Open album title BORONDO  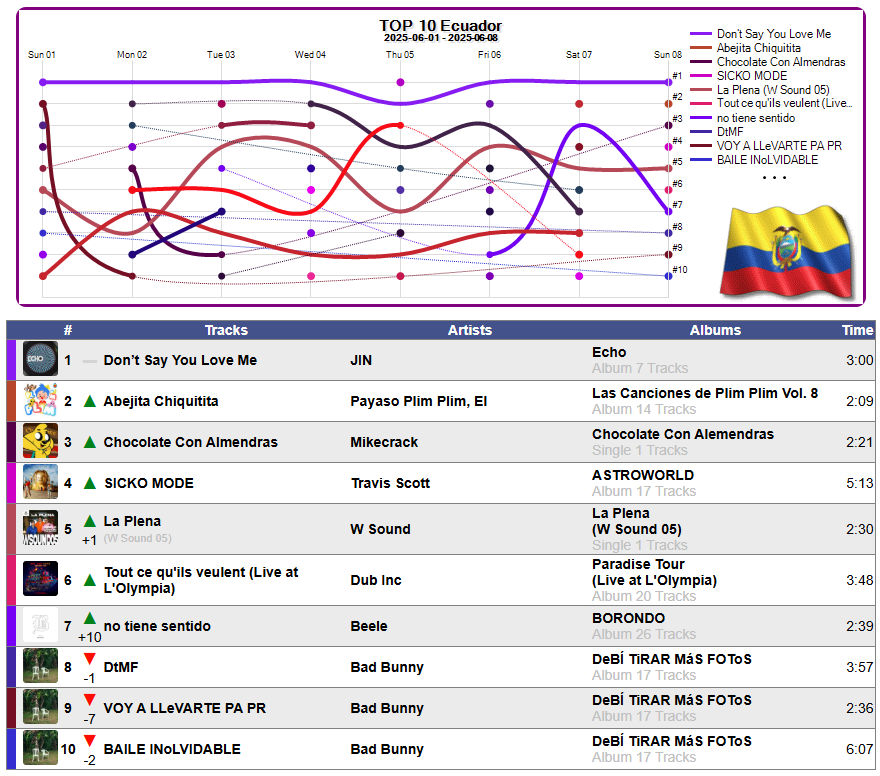[x=629, y=618]
